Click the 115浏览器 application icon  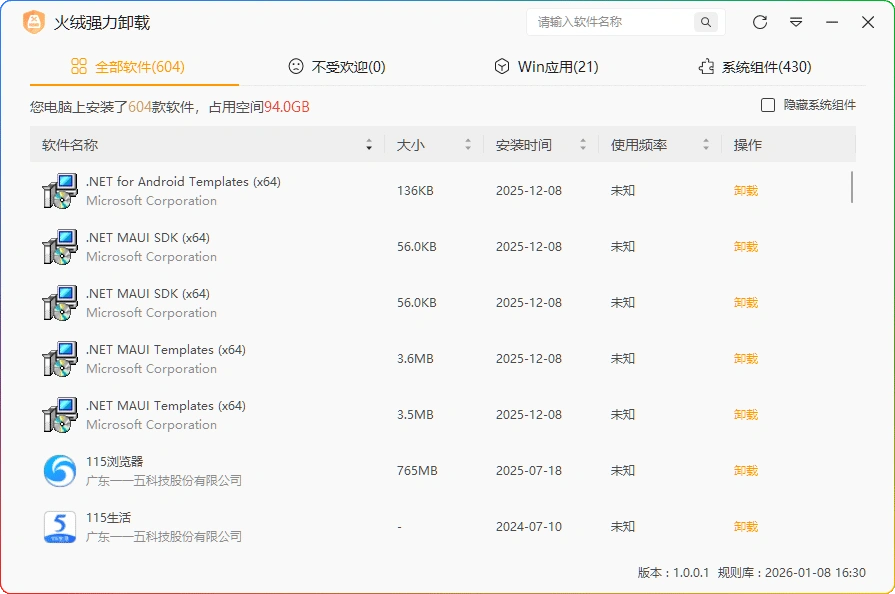(x=58, y=470)
